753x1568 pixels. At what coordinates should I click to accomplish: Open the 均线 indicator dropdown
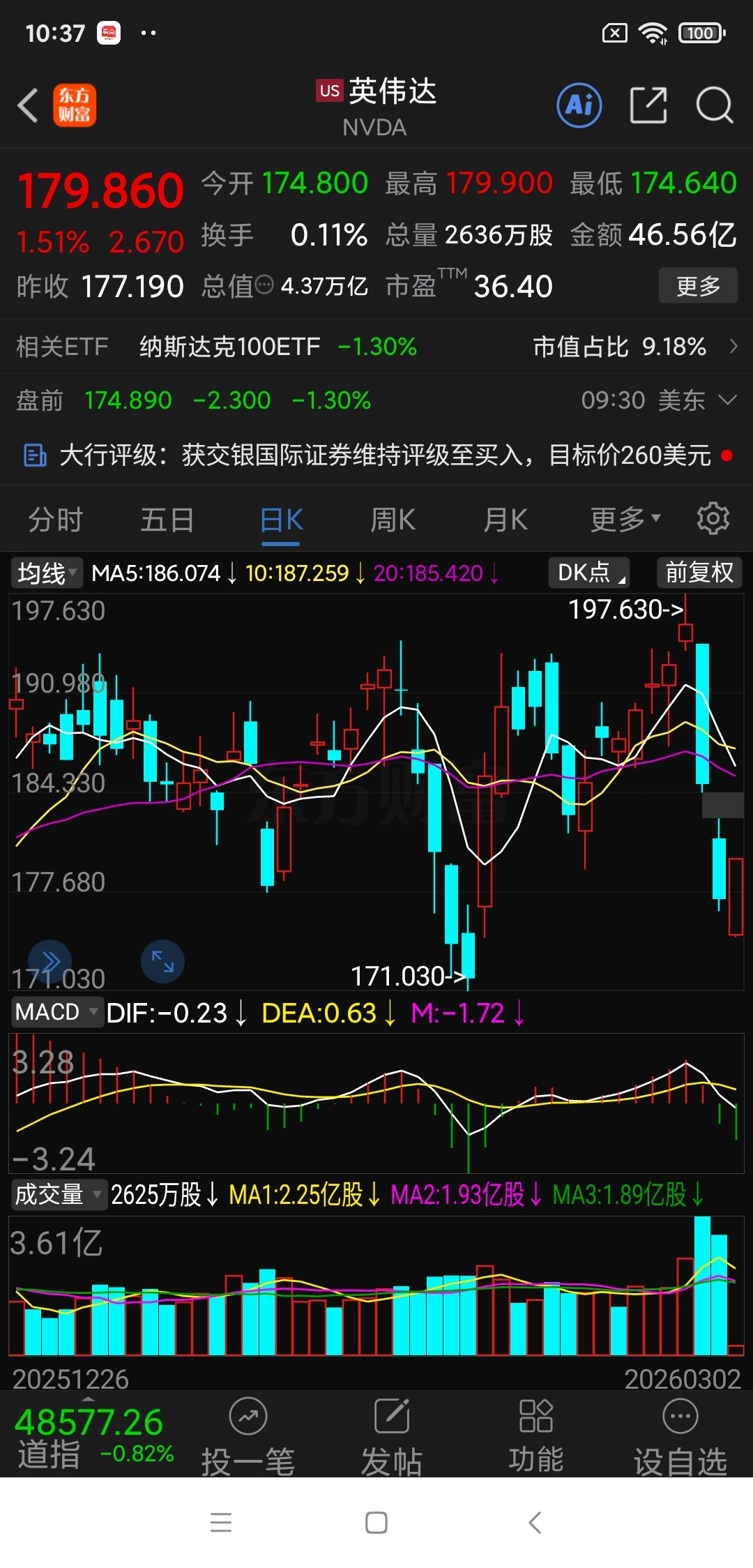[47, 573]
